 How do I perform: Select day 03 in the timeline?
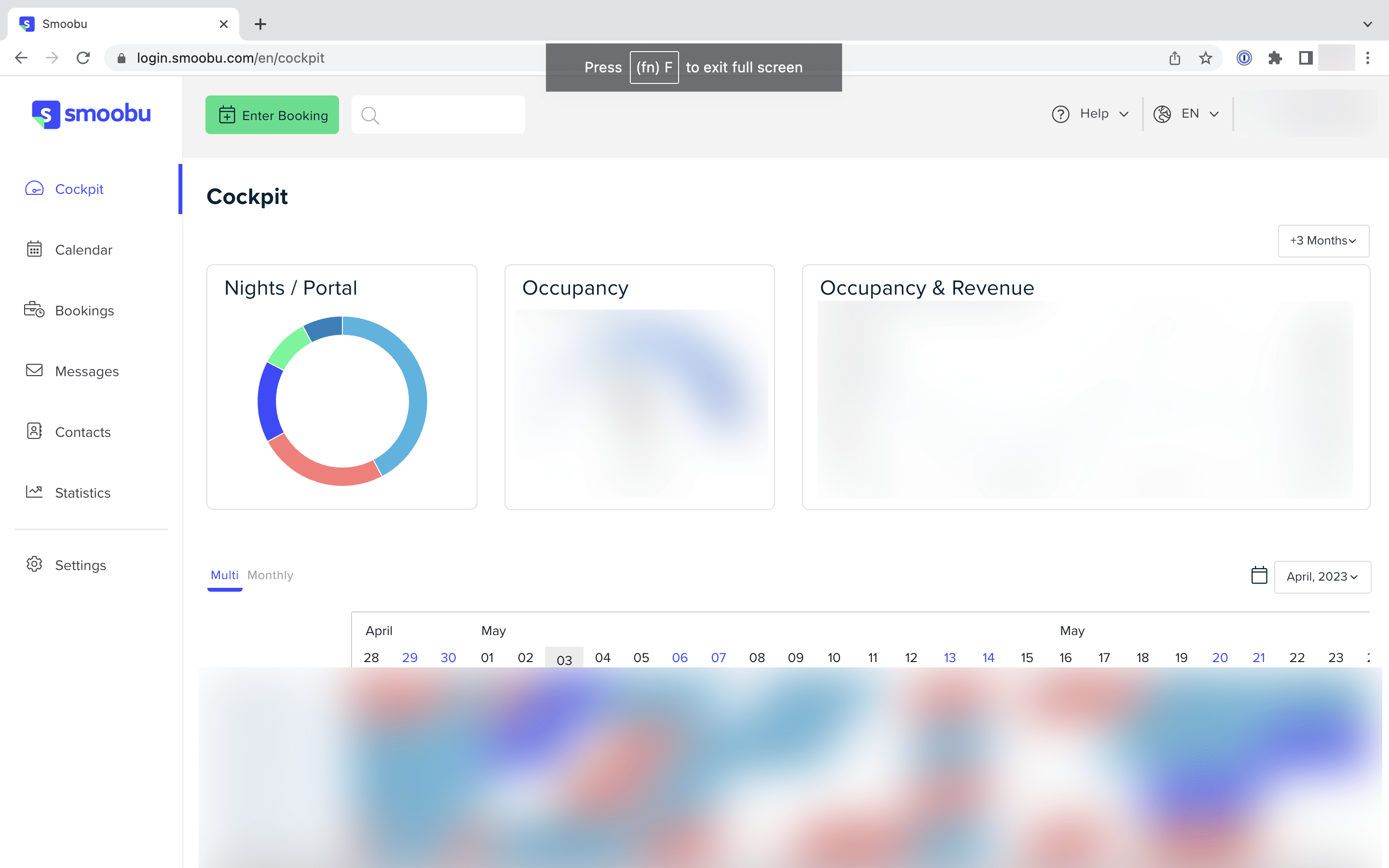point(564,659)
